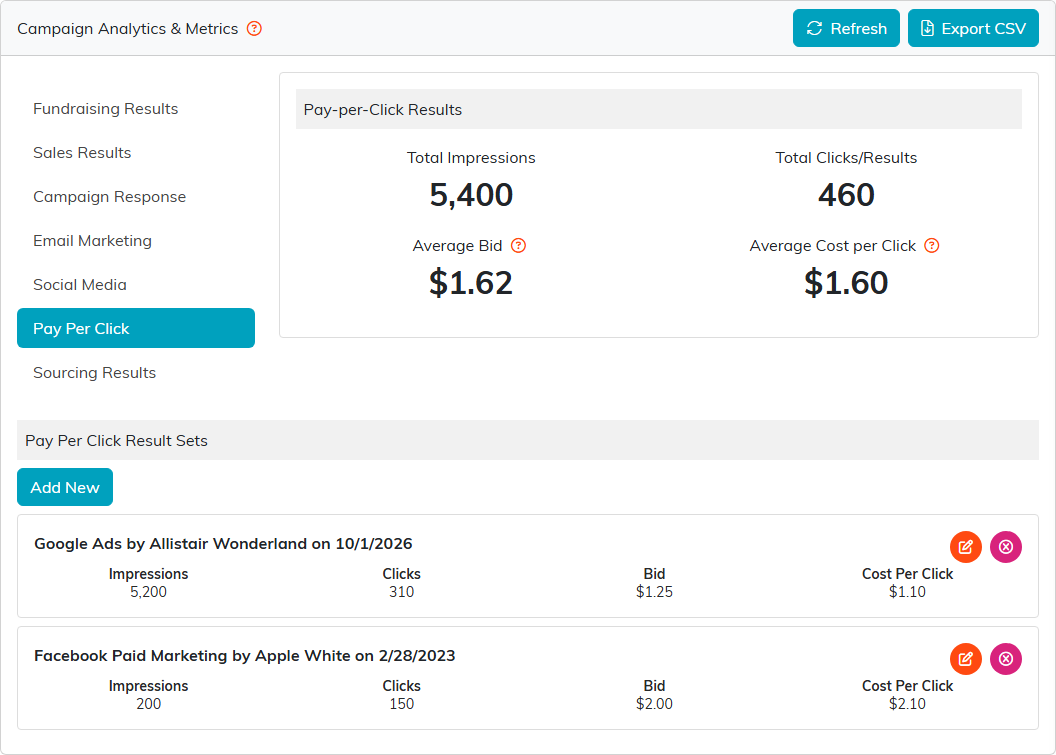Click help icon next to Average Cost per Click

click(931, 246)
